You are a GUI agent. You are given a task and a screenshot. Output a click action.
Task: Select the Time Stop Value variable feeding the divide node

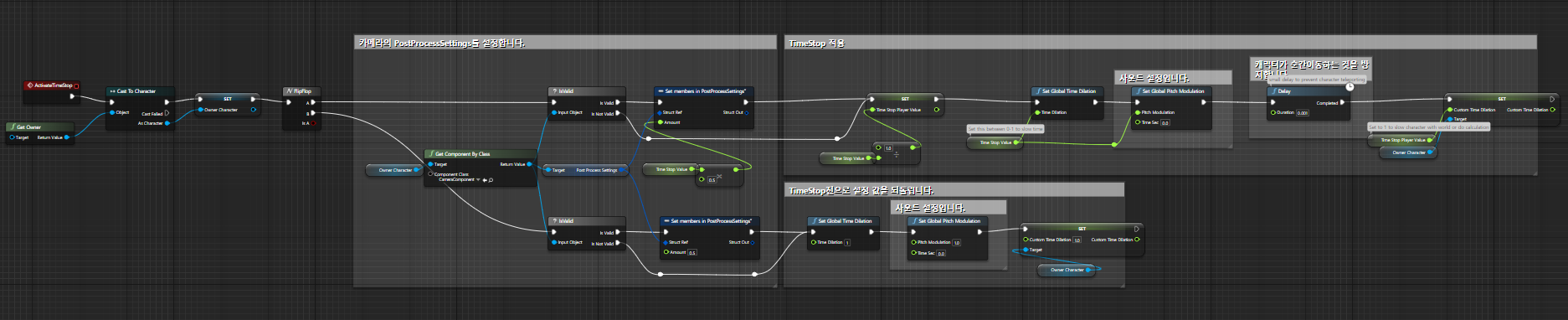pos(847,157)
